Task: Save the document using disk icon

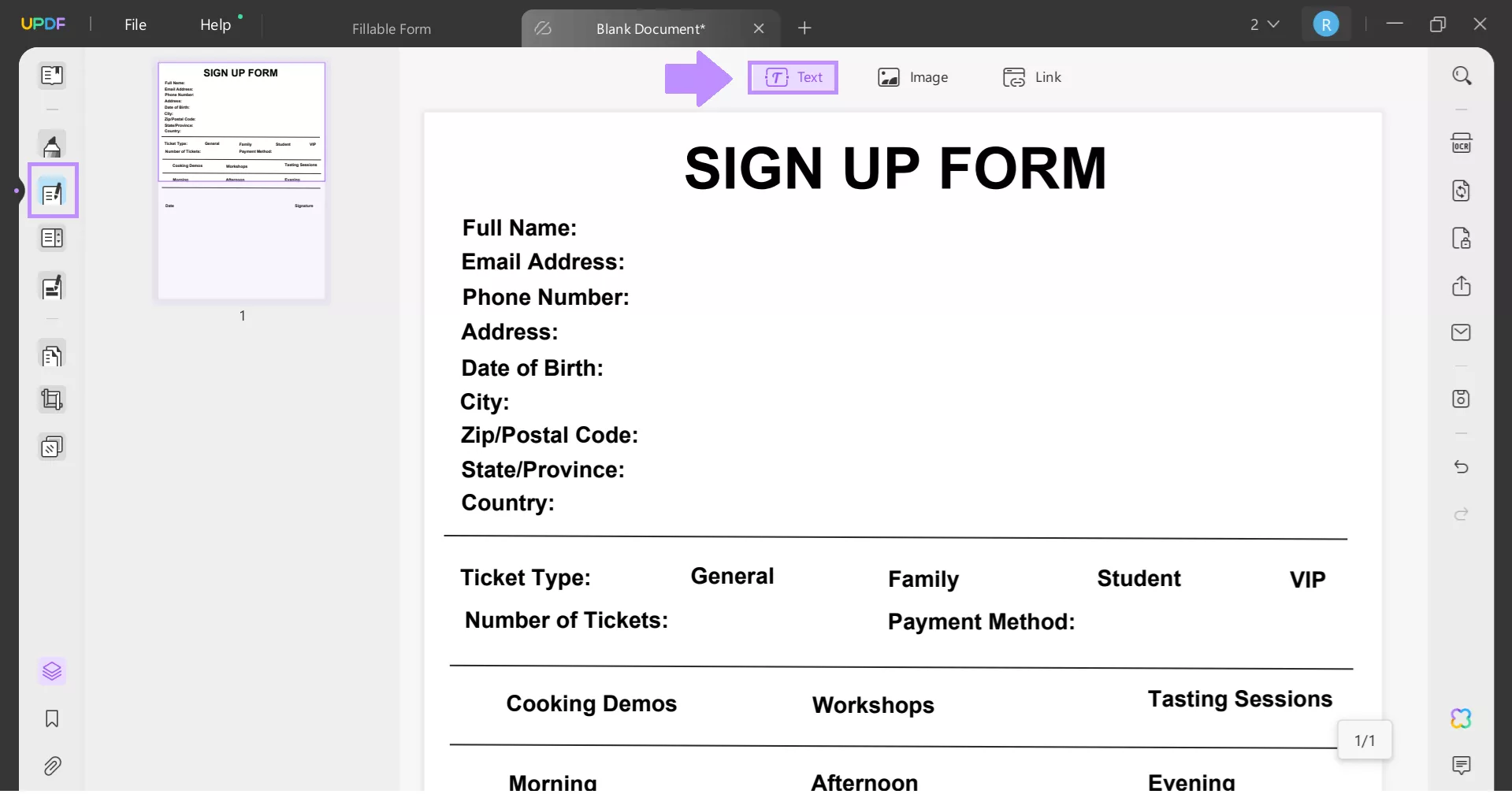Action: [x=1462, y=399]
